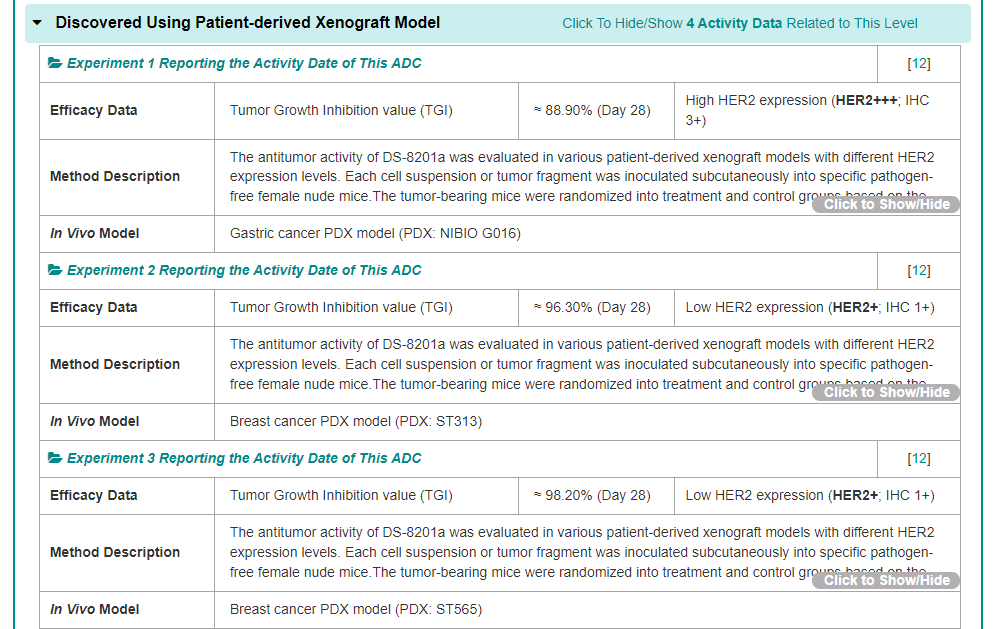Screen dimensions: 1000x629
Task: Click the Gastric cancer PDX model NIBIO G016 cell
Action: pyautogui.click(x=375, y=233)
